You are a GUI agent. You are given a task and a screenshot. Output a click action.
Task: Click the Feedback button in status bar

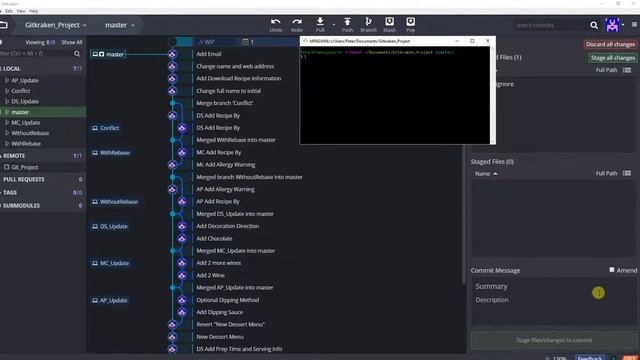[590, 358]
